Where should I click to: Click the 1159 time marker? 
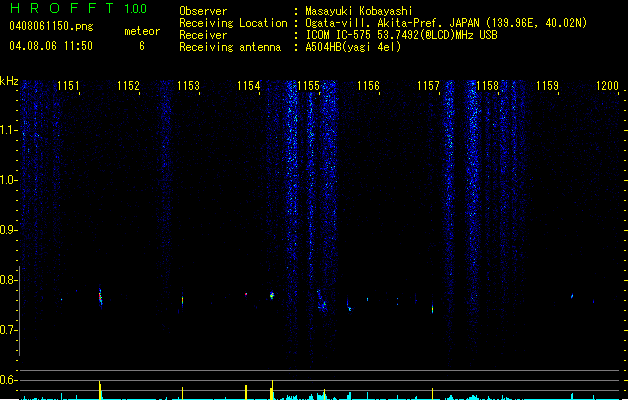[548, 86]
